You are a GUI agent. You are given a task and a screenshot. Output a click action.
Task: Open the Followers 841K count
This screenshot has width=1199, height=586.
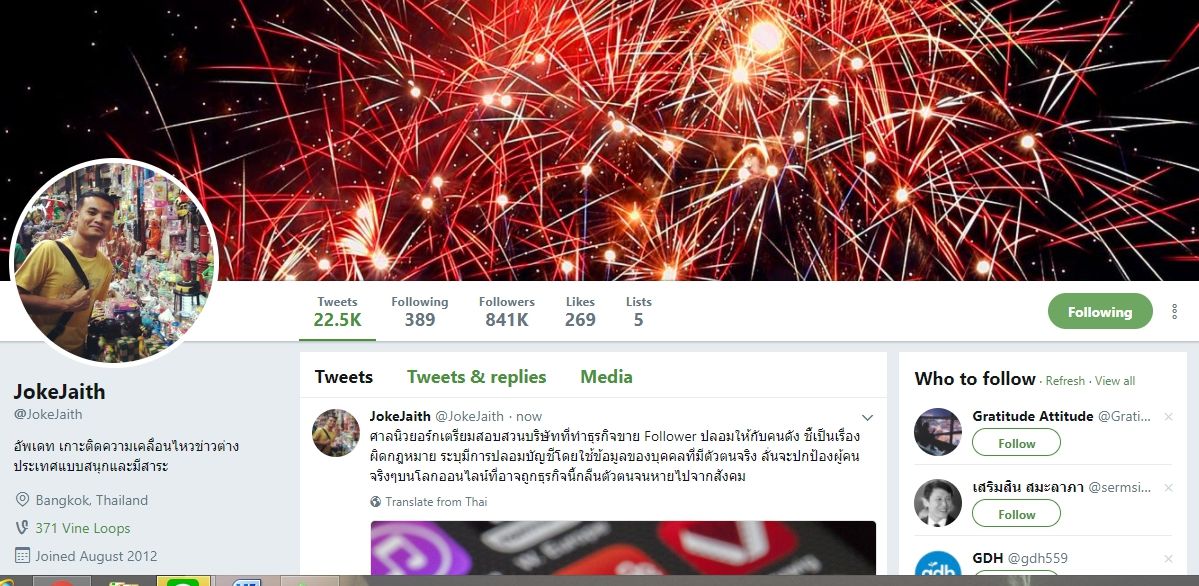(507, 312)
